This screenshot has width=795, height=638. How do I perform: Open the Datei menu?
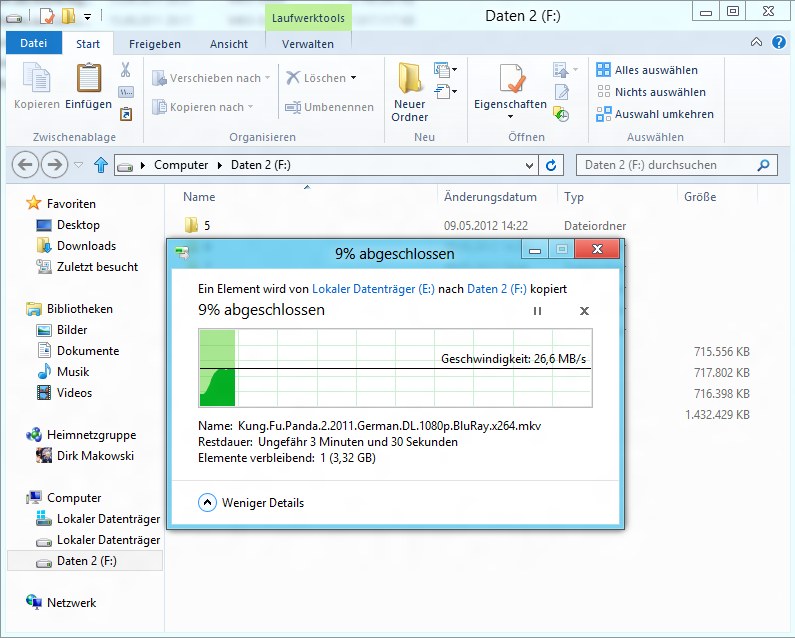click(33, 43)
